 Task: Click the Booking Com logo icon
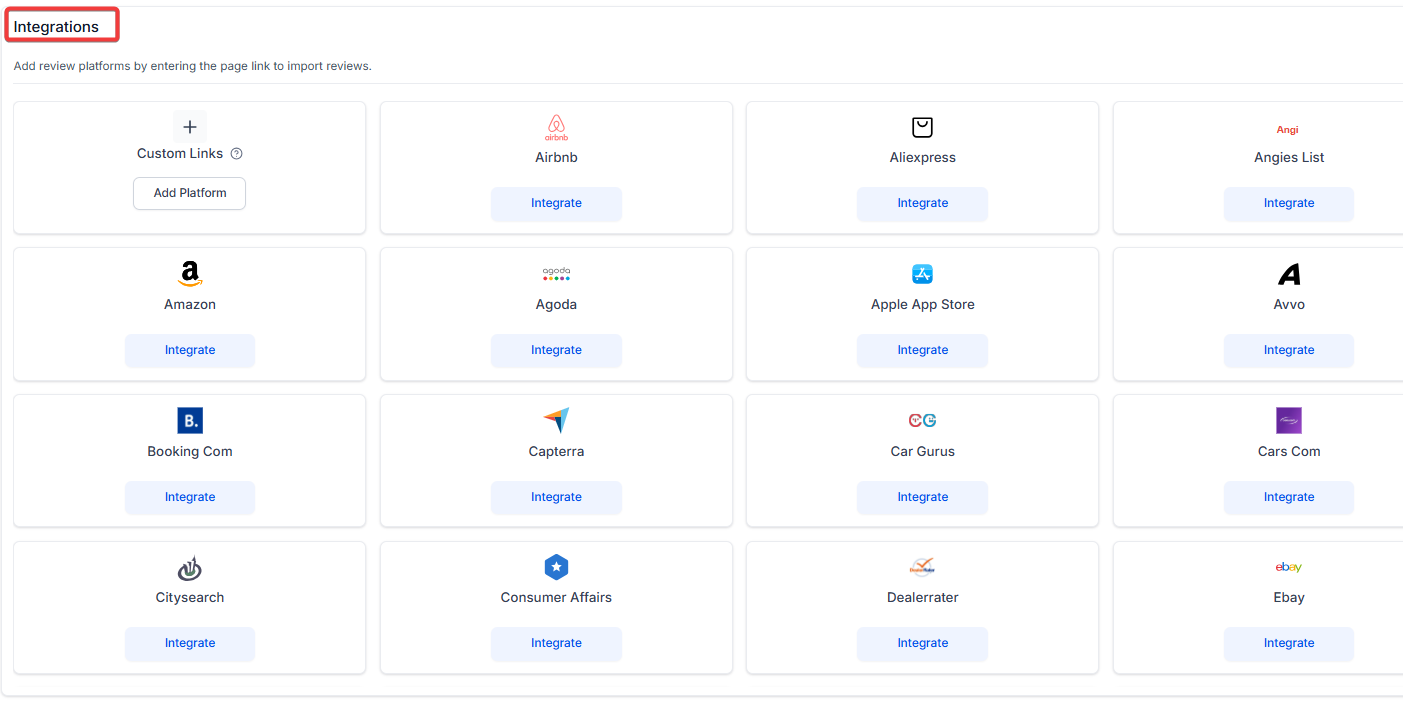point(190,420)
